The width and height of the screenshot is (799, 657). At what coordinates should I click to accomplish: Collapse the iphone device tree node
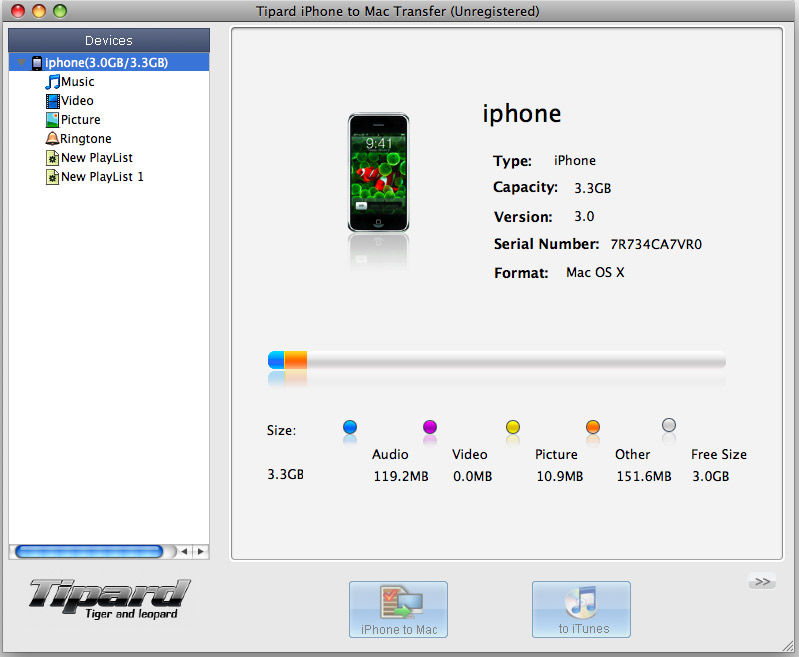(21, 63)
